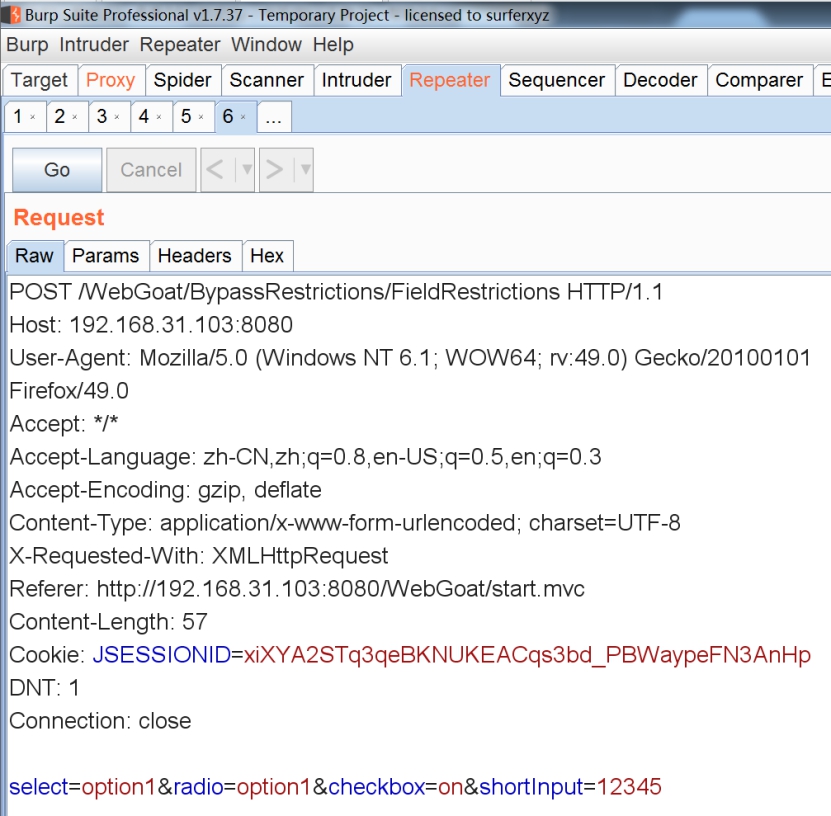This screenshot has width=831, height=816.
Task: Switch to the Target tab
Action: (40, 81)
